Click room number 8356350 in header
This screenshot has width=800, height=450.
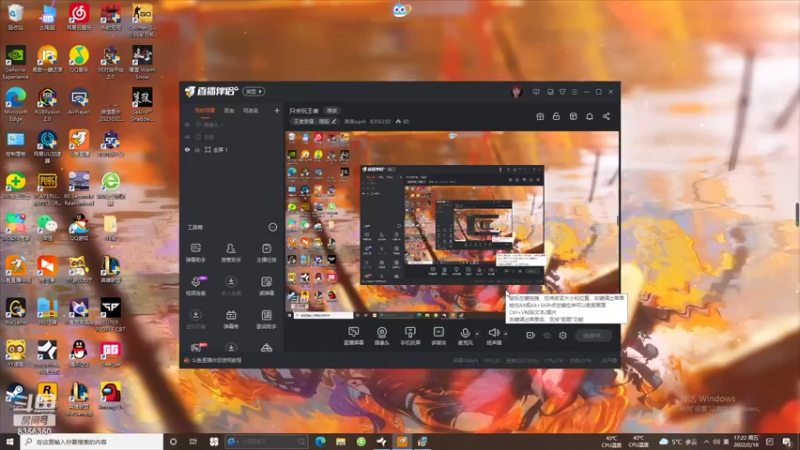click(x=380, y=121)
